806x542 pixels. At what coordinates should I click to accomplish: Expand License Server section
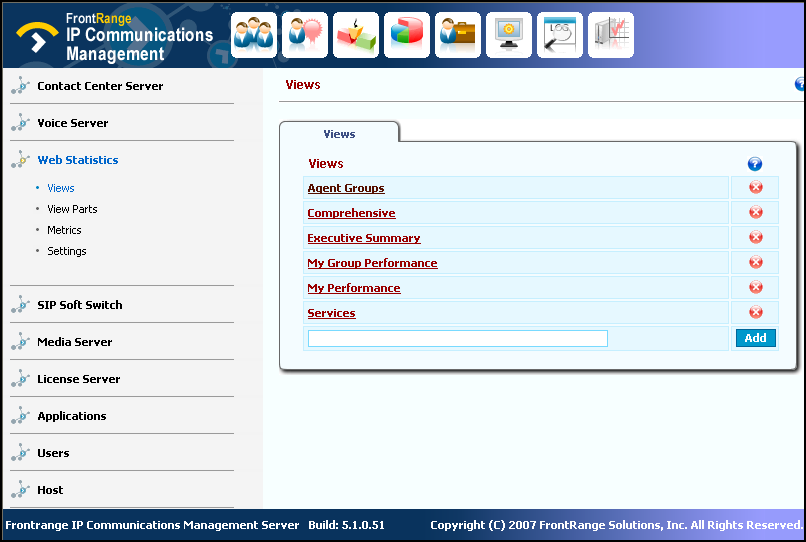tap(79, 379)
